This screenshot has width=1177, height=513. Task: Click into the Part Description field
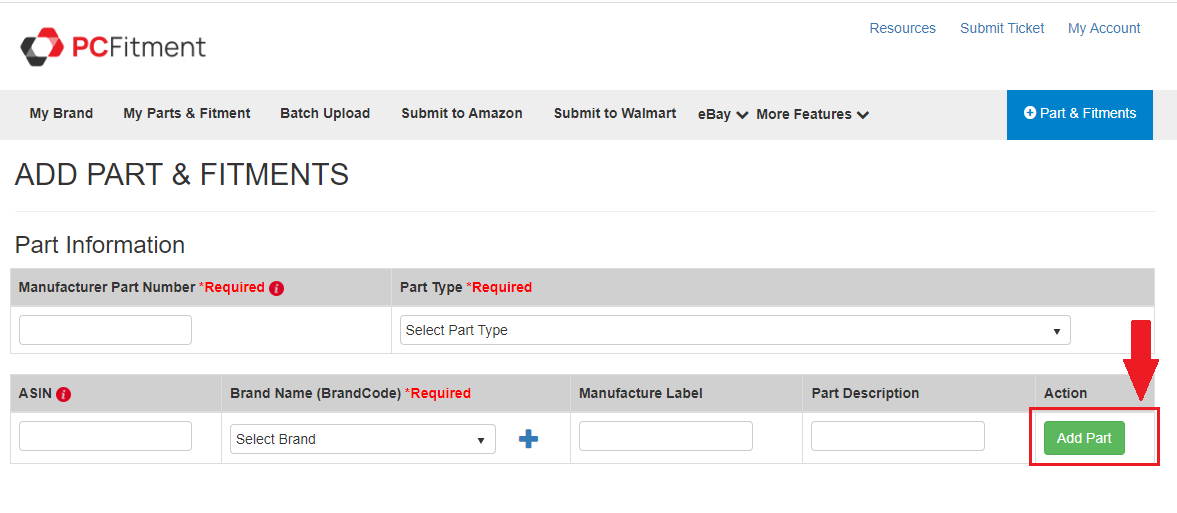click(x=897, y=436)
